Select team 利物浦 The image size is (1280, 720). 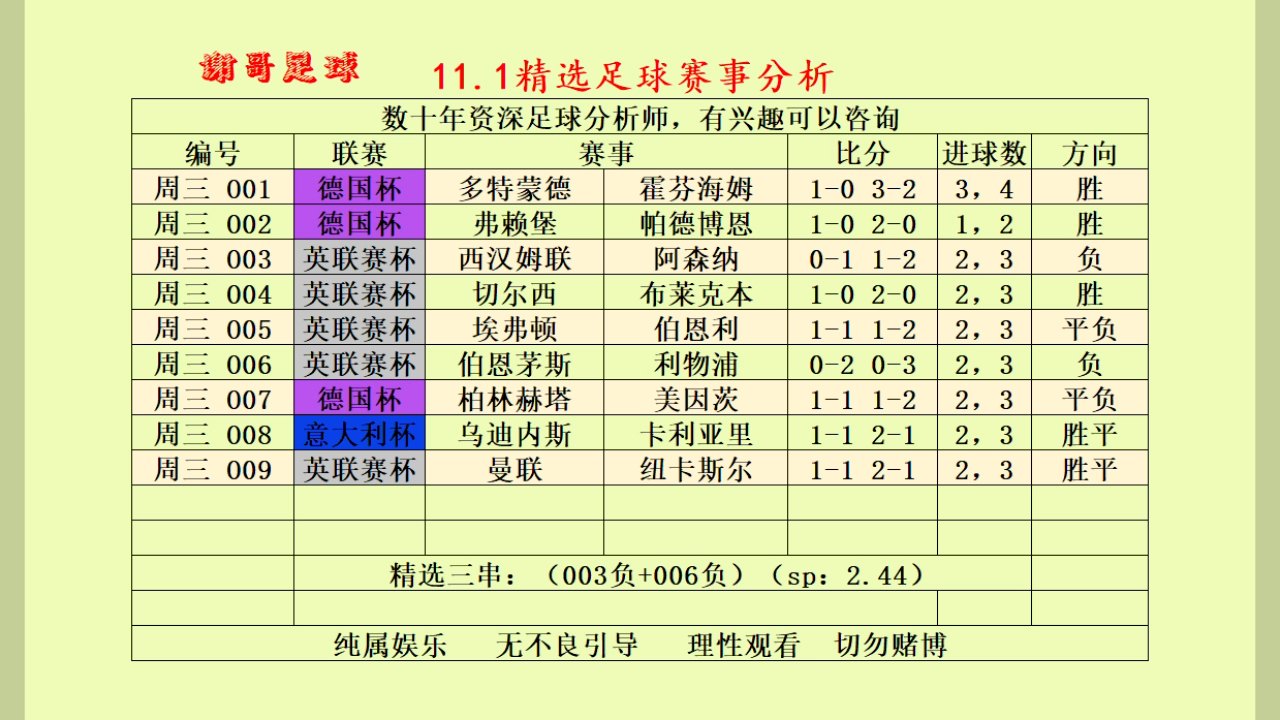tap(696, 363)
